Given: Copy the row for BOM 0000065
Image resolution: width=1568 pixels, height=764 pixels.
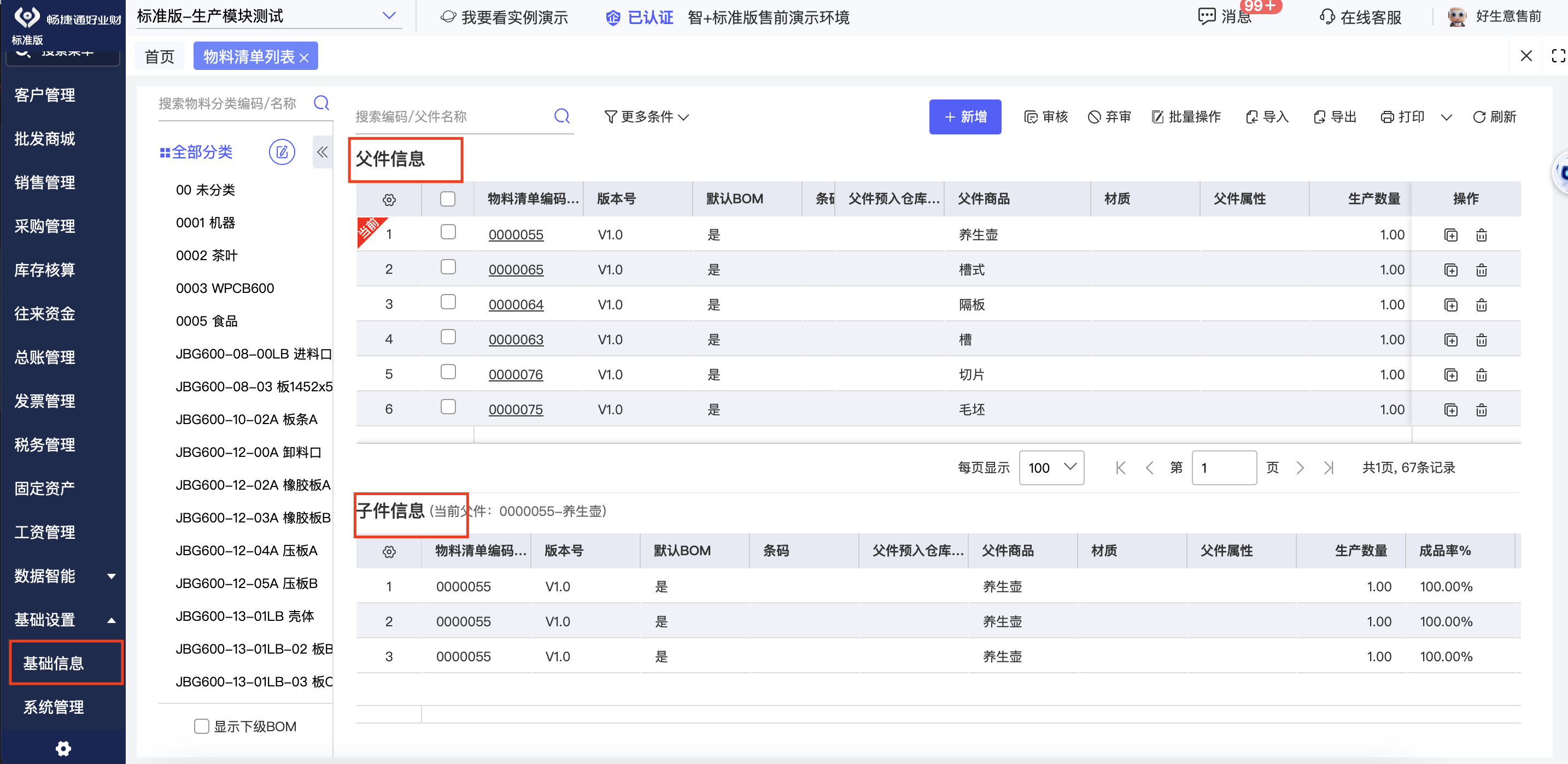Looking at the screenshot, I should 1450,269.
